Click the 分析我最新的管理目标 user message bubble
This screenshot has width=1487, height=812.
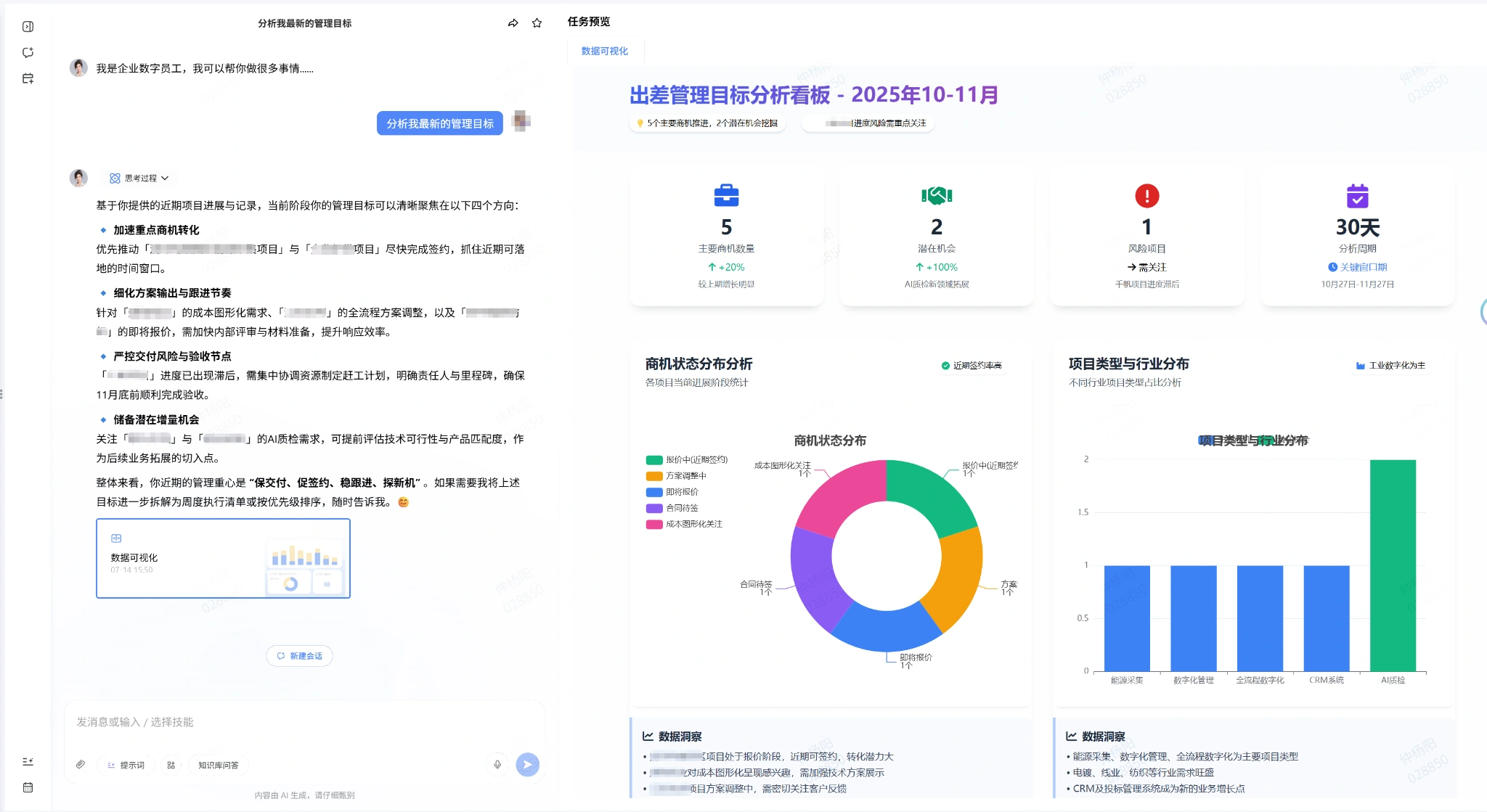click(439, 123)
